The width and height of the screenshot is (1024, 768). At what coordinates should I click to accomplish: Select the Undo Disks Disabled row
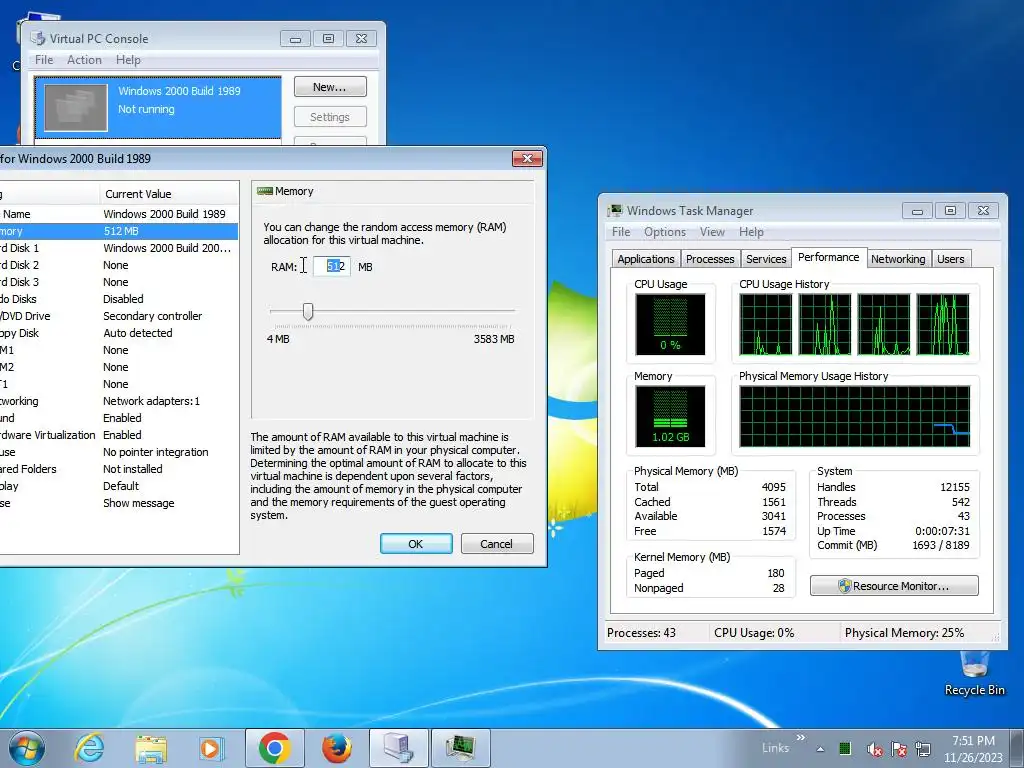point(118,299)
